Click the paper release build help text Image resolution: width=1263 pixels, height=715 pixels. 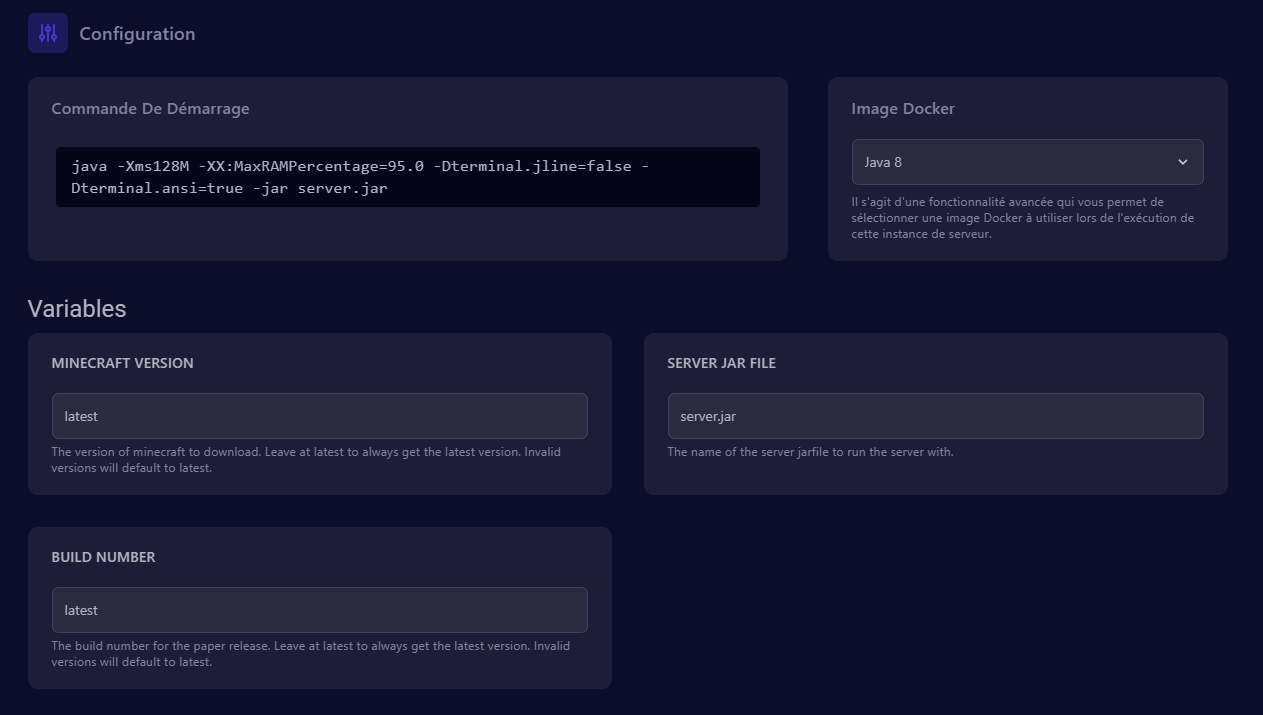click(311, 654)
